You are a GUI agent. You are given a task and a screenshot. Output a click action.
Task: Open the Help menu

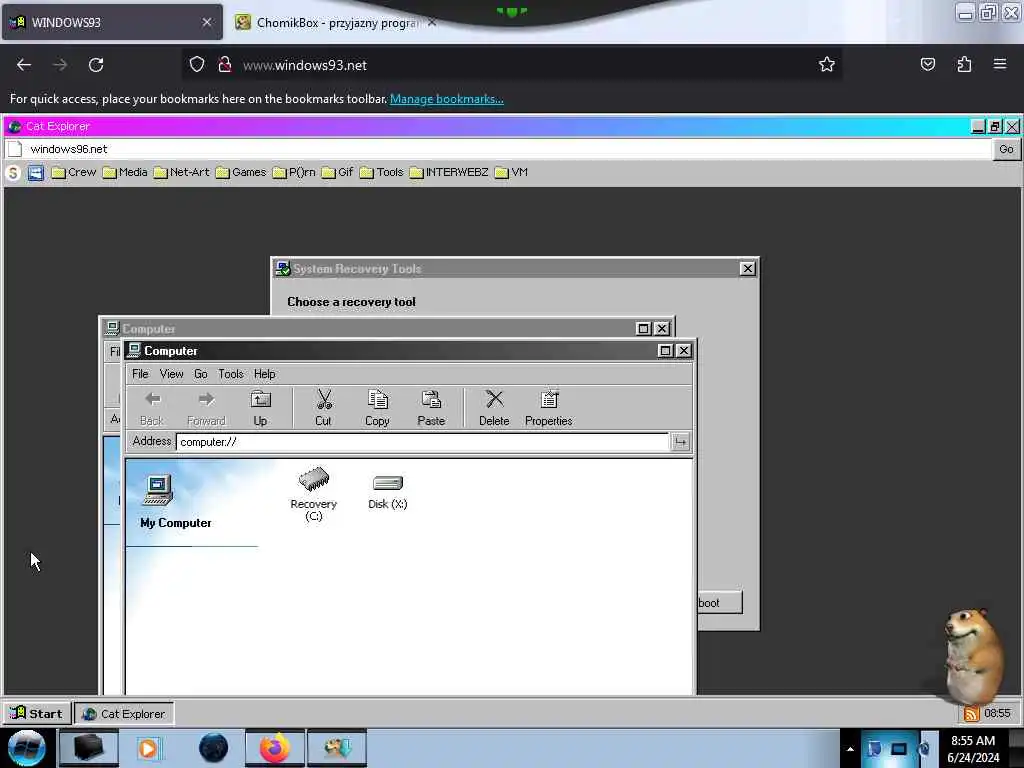point(264,374)
